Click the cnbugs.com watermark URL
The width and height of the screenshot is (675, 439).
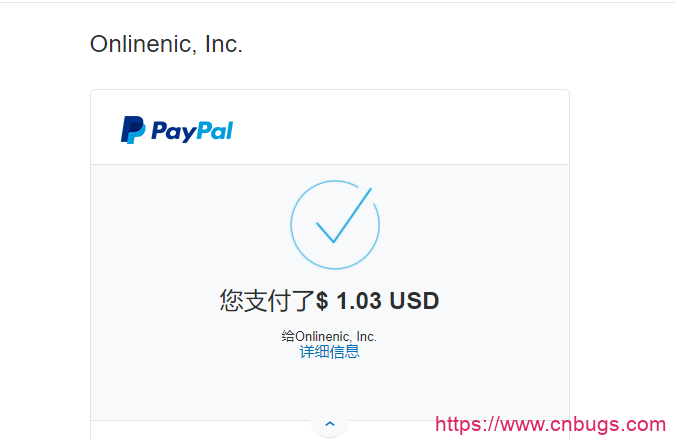(551, 424)
